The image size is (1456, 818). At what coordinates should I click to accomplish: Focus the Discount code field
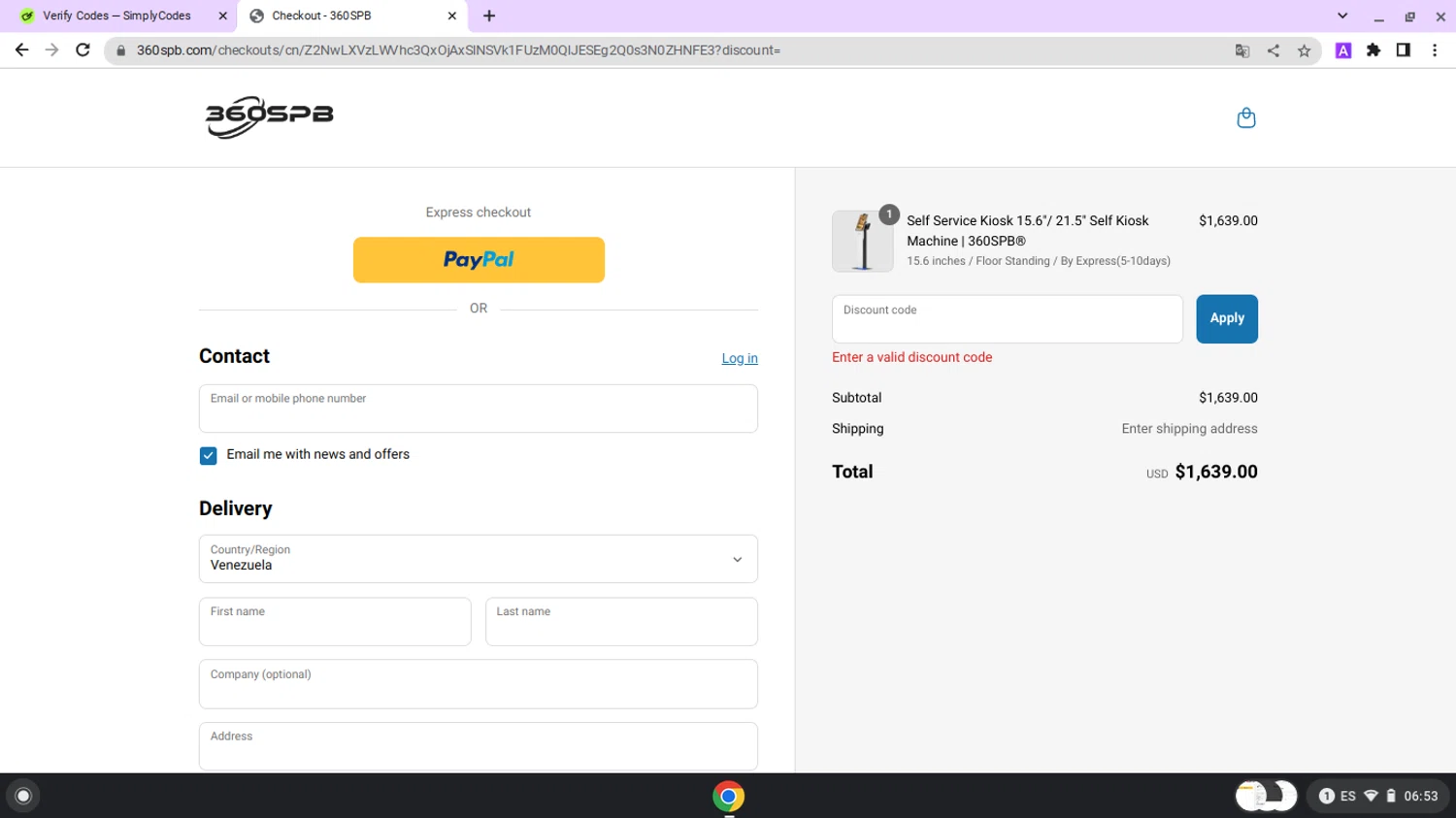(1008, 318)
